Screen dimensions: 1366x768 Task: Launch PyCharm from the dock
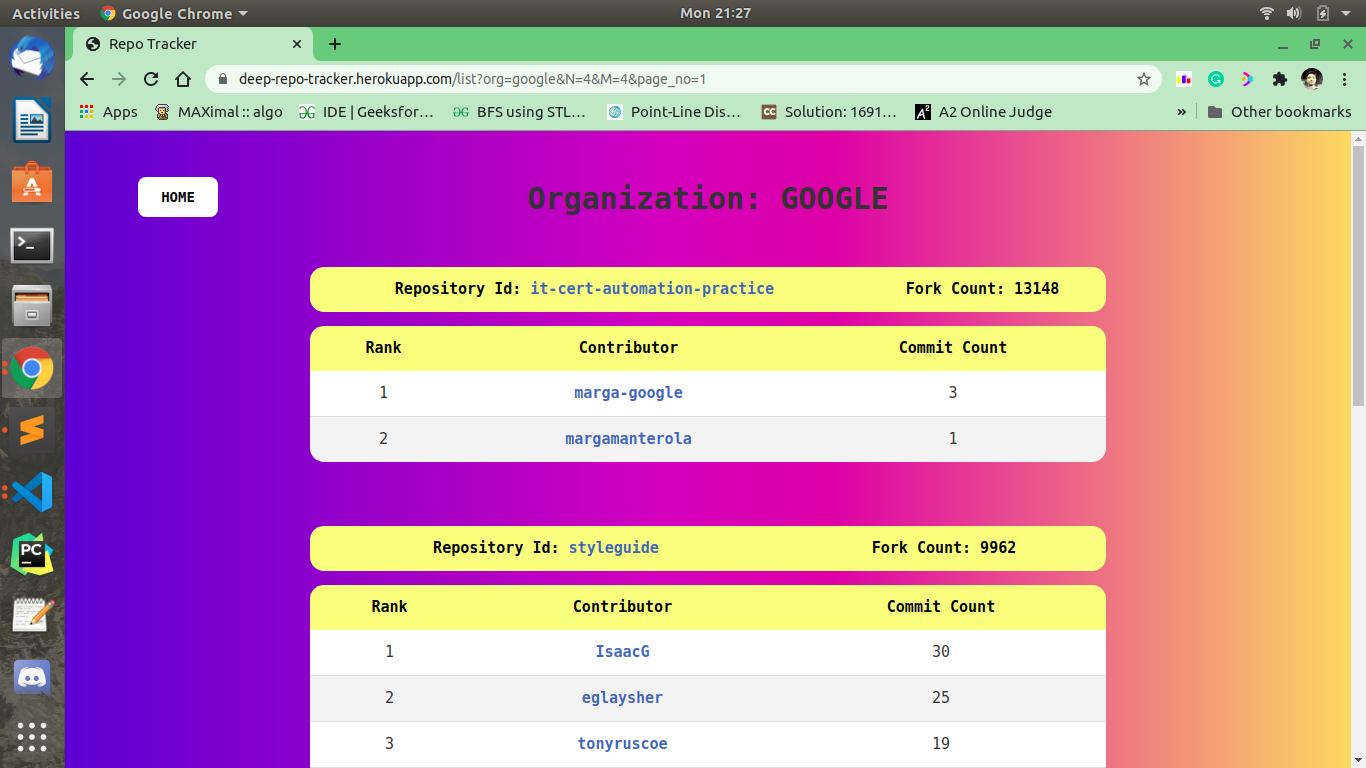[x=32, y=554]
